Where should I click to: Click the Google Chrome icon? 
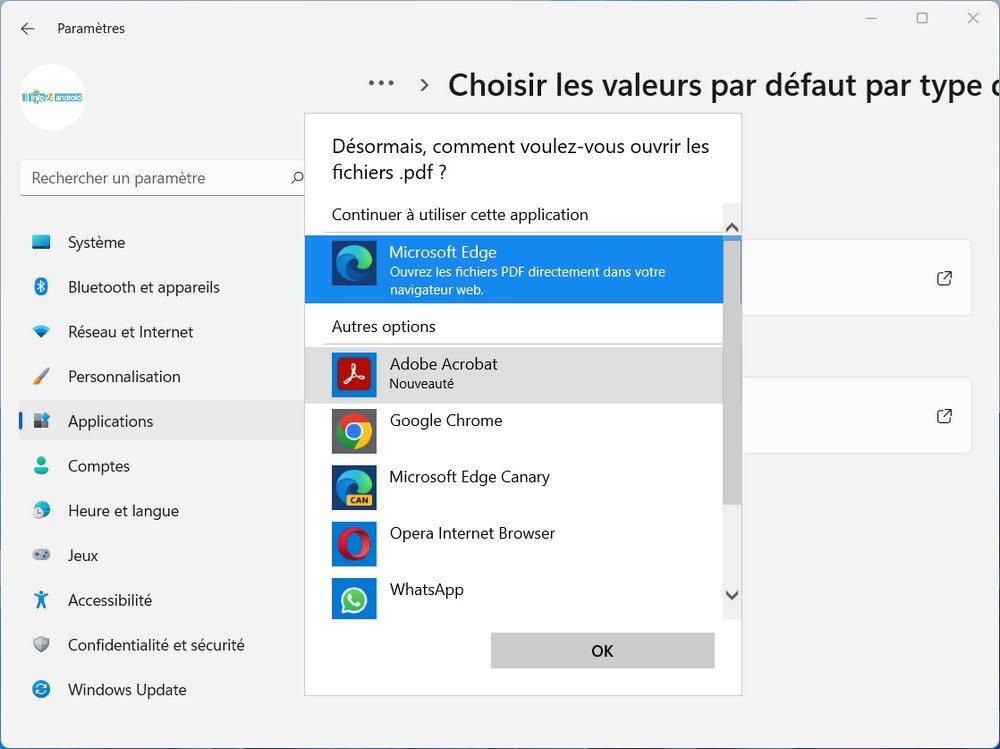354,431
